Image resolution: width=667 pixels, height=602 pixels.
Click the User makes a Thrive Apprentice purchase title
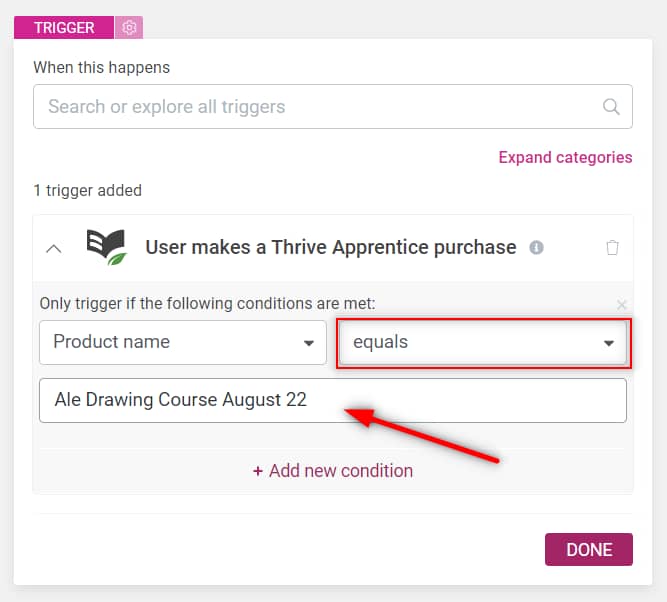[331, 247]
